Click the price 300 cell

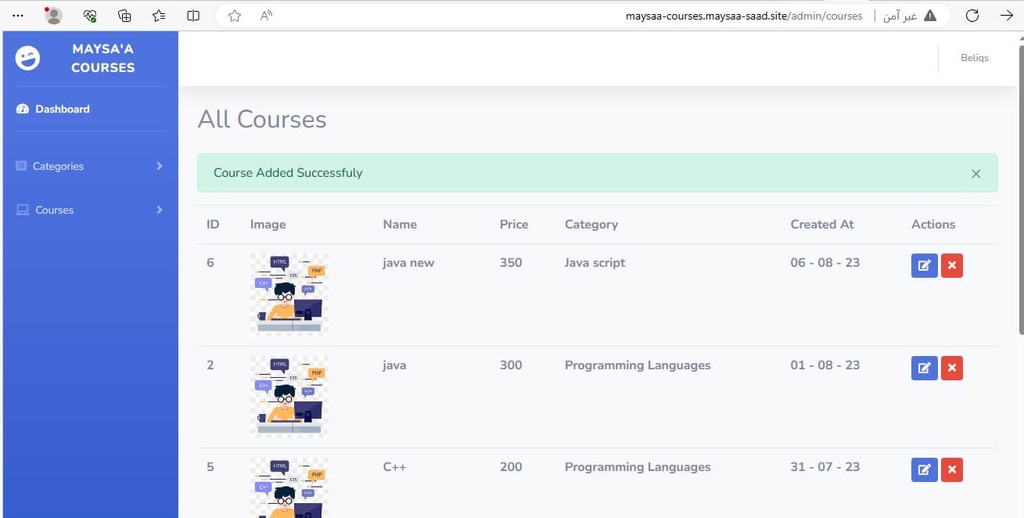click(511, 365)
